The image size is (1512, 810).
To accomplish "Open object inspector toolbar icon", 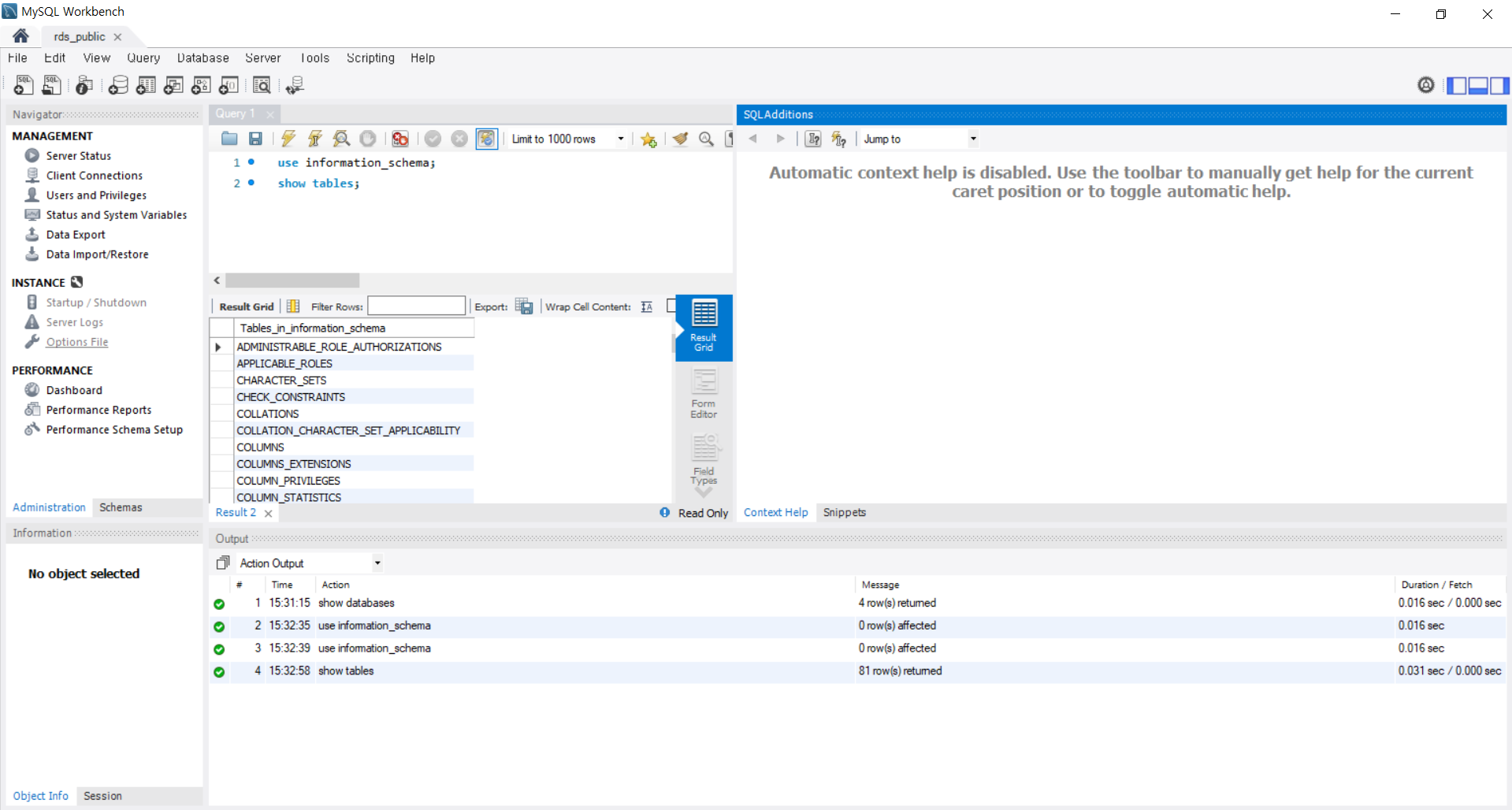I will pos(84,85).
